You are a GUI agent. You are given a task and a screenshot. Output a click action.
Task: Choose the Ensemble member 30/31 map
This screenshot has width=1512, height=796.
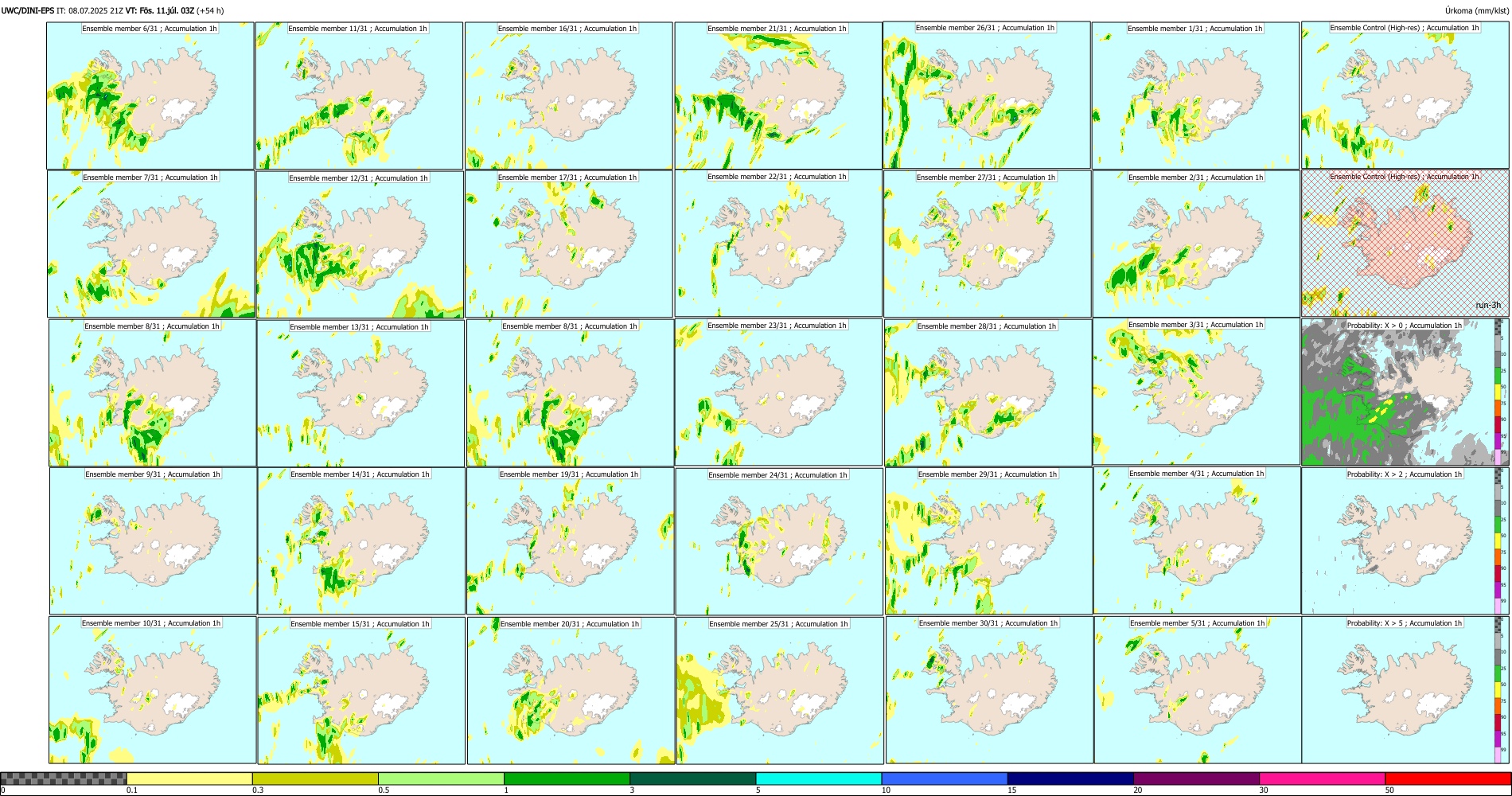(989, 690)
